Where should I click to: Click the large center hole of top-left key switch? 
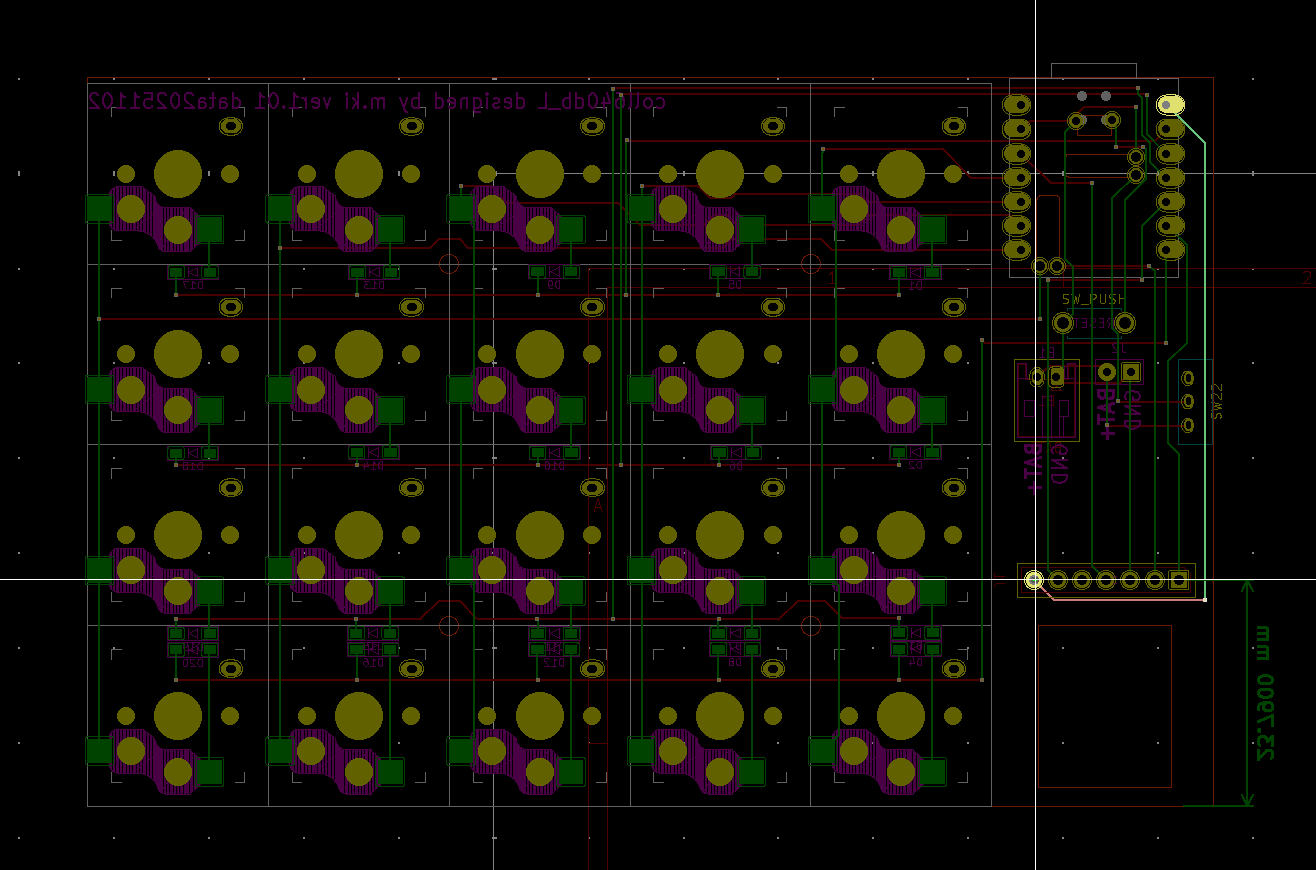[x=178, y=173]
